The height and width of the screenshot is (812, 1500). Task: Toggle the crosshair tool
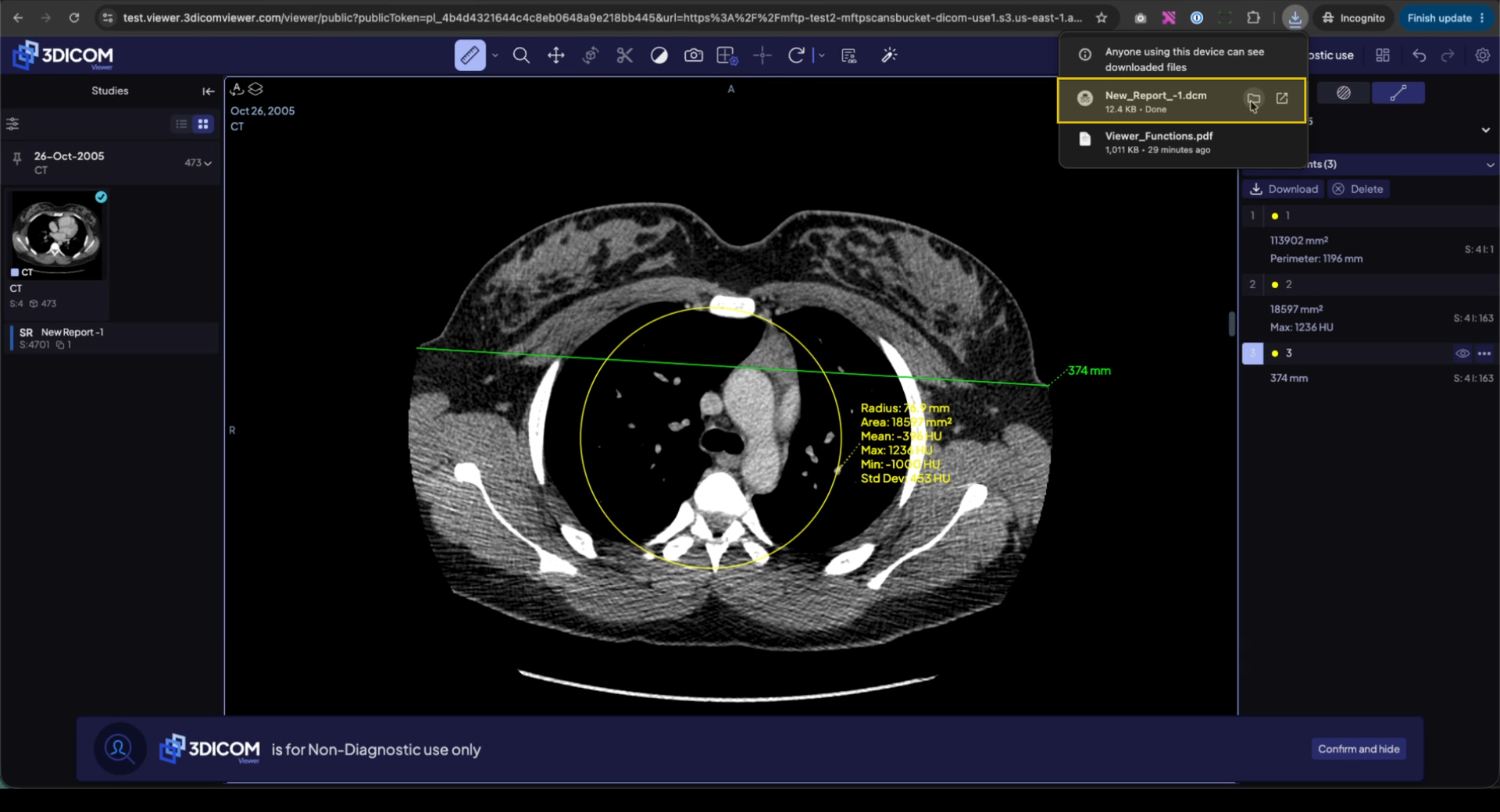click(762, 55)
